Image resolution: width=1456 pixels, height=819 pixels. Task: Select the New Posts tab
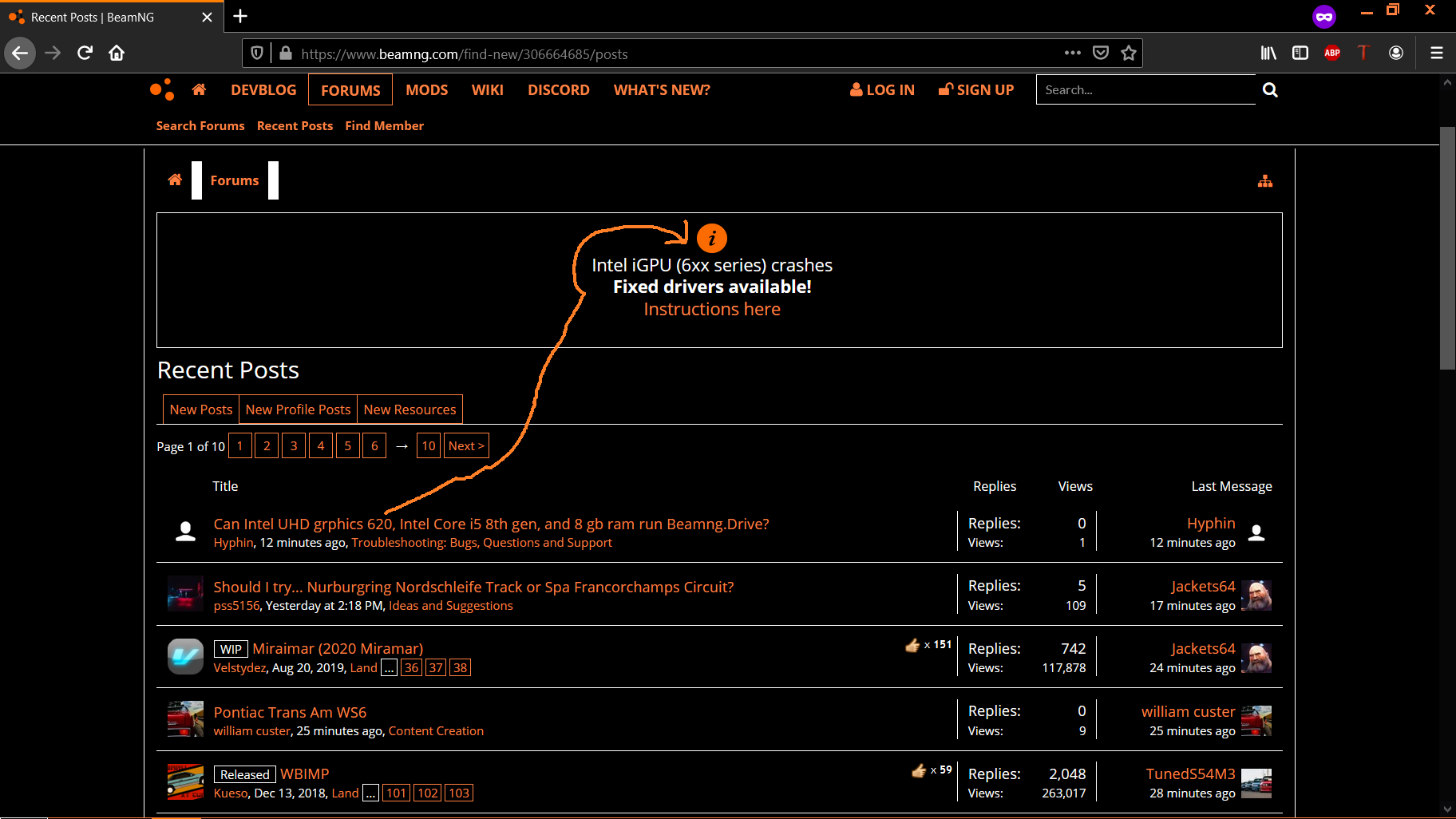(201, 409)
